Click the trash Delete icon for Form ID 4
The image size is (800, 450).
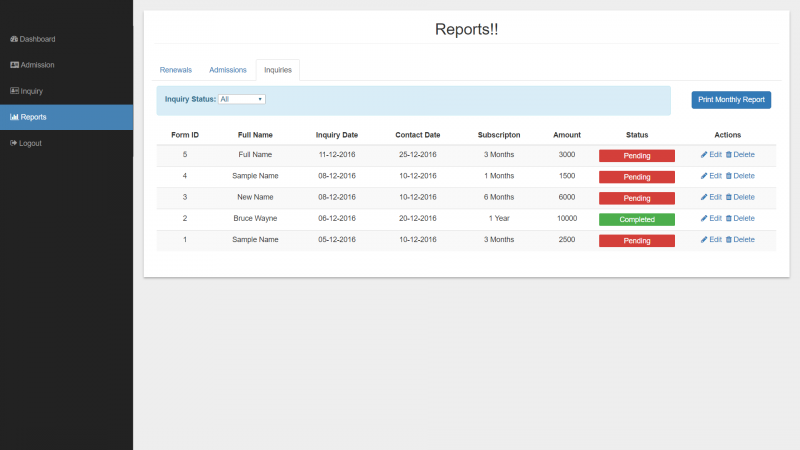pyautogui.click(x=729, y=176)
